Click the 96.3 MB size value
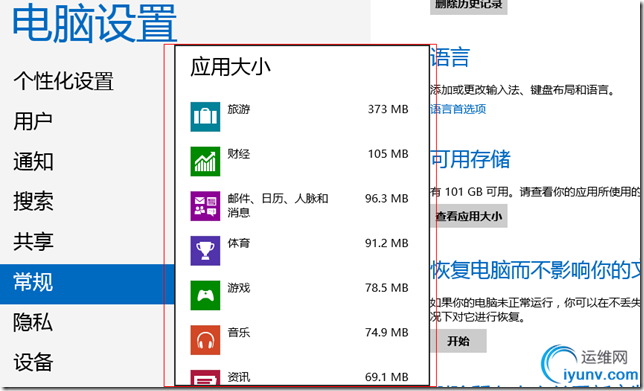Image resolution: width=644 pixels, height=391 pixels. 387,199
